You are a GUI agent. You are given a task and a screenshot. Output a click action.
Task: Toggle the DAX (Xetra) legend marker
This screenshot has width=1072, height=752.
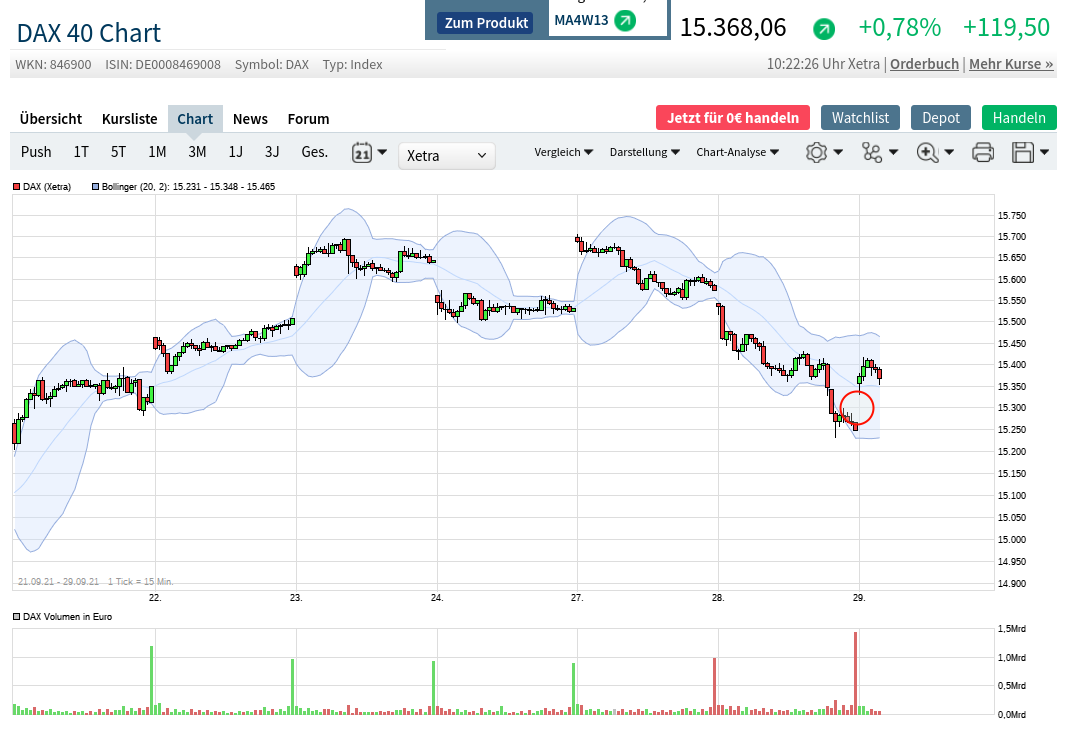tap(17, 187)
